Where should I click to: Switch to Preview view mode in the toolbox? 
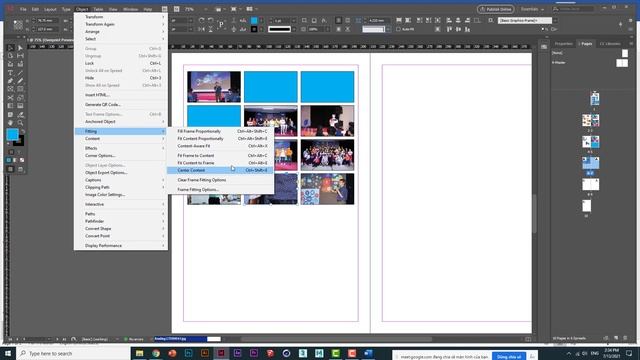point(20,169)
